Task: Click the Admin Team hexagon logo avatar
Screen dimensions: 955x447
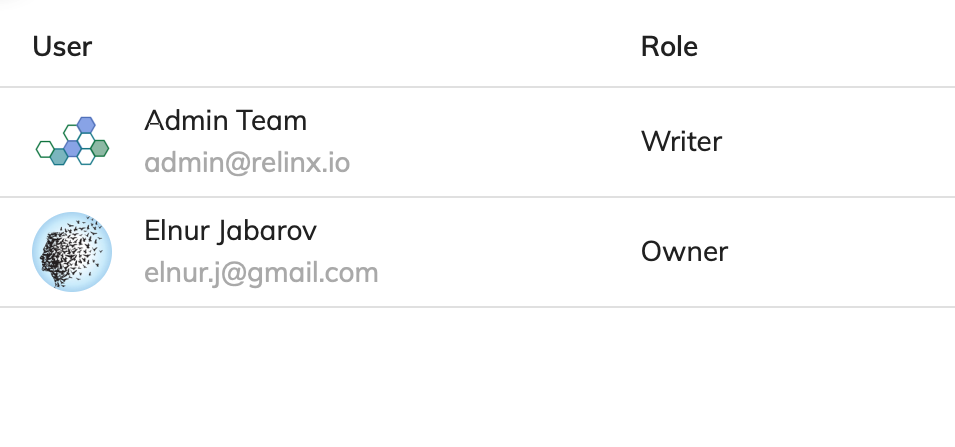Action: click(x=72, y=141)
